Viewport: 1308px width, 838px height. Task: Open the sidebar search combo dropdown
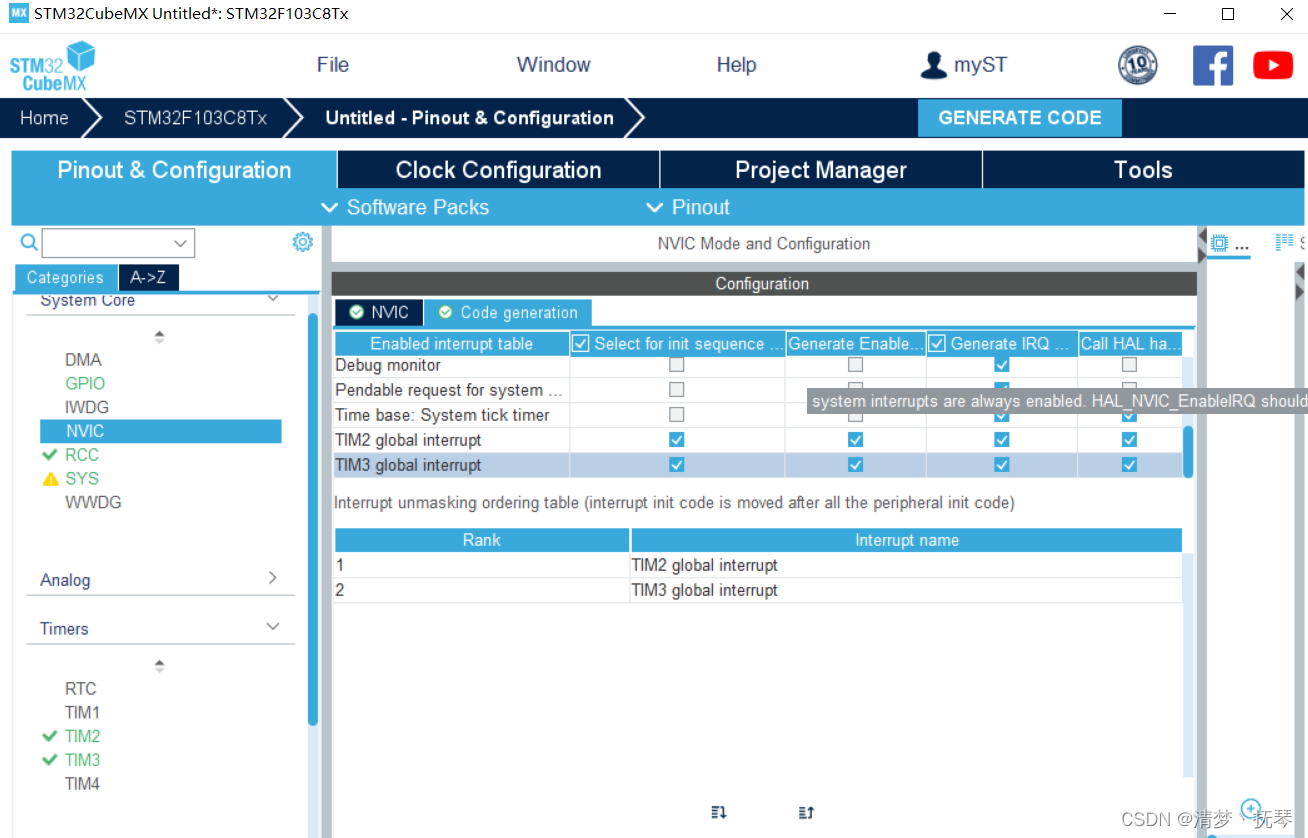click(x=181, y=243)
